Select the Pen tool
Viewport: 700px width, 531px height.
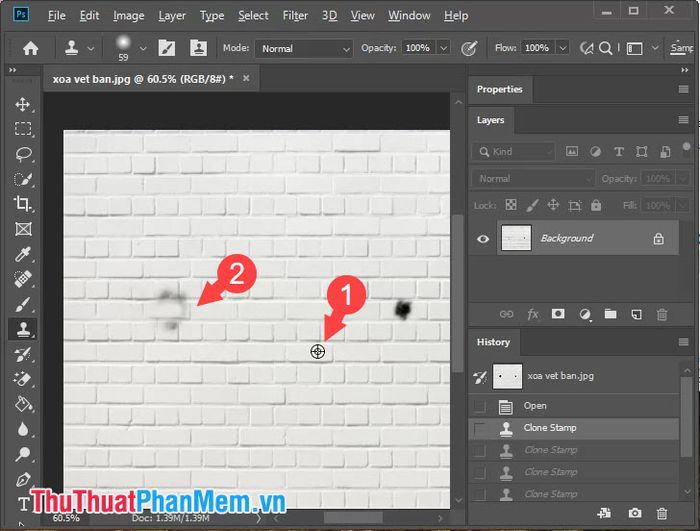(23, 480)
